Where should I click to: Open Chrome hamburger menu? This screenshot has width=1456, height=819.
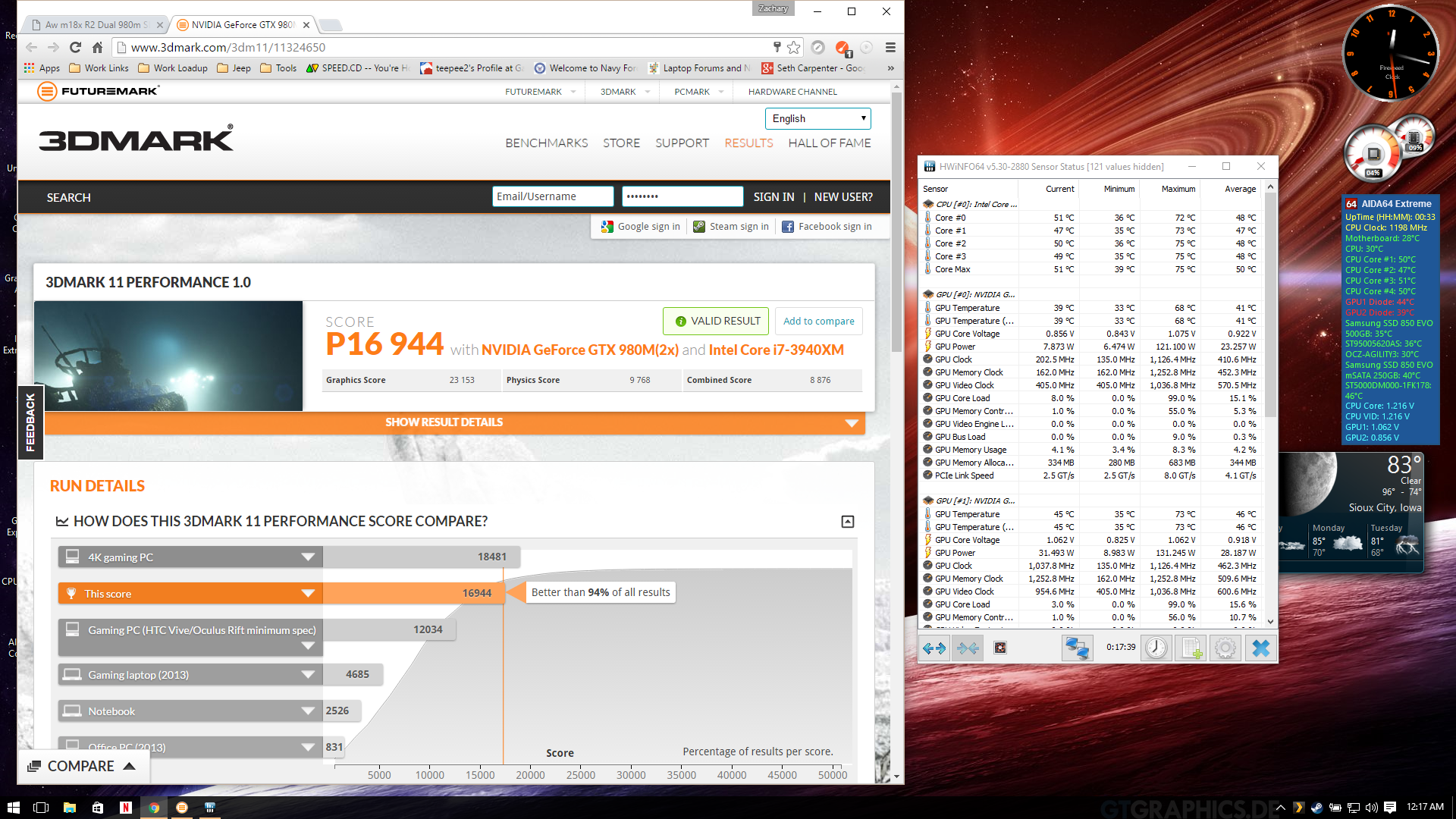(x=890, y=47)
